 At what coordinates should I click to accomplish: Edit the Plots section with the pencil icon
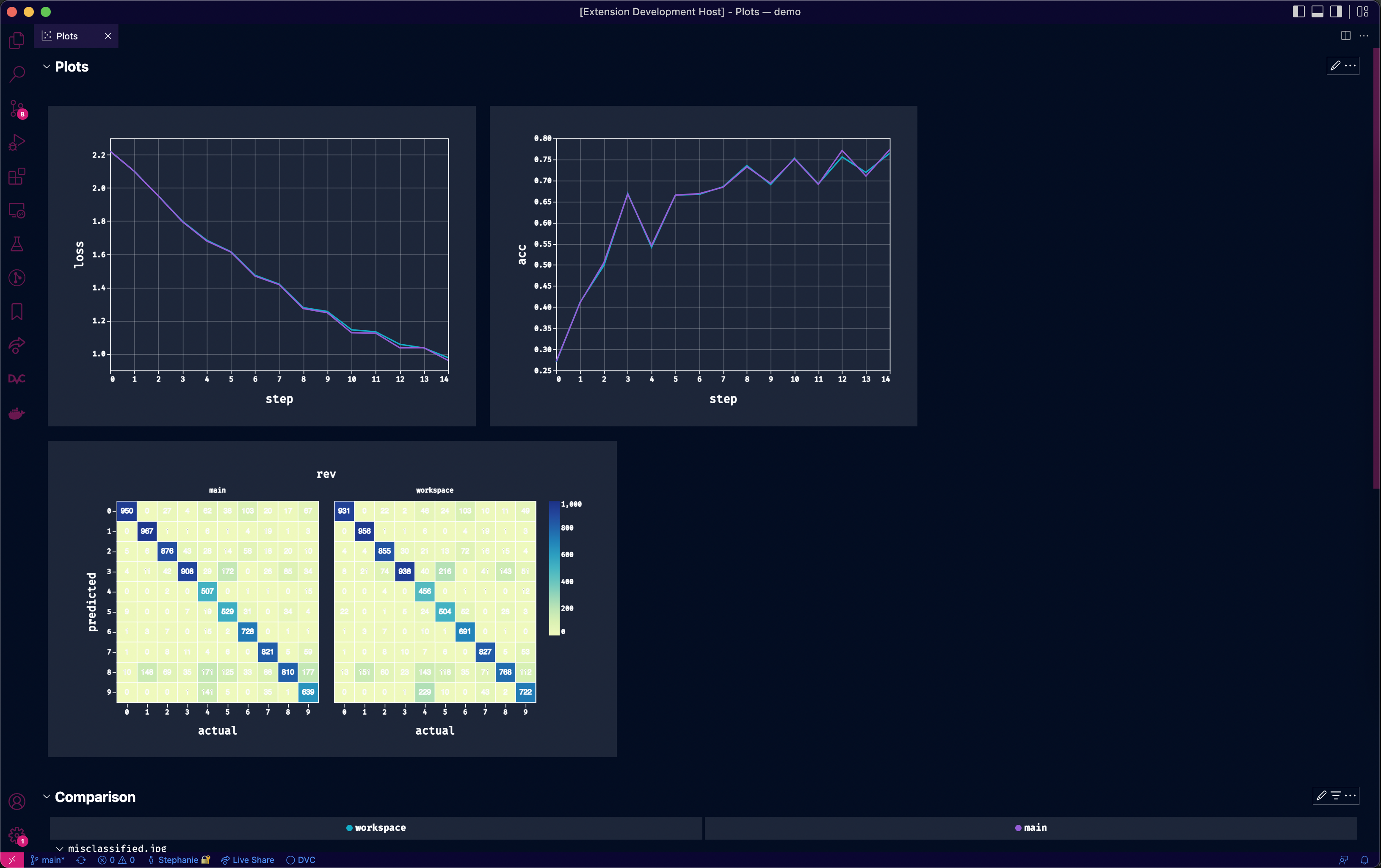[1335, 66]
